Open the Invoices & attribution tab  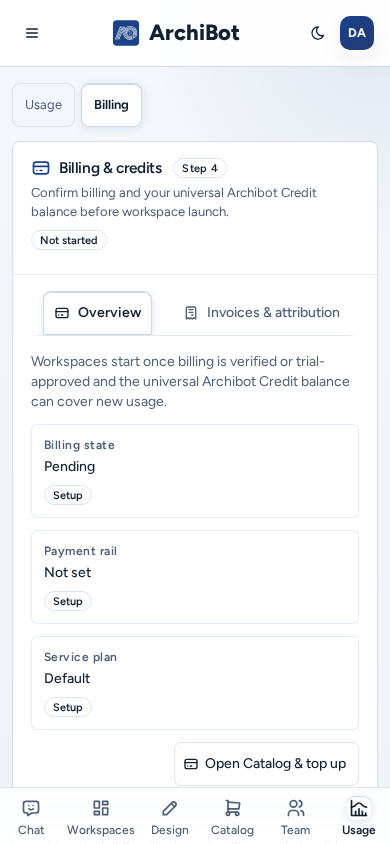click(x=261, y=313)
